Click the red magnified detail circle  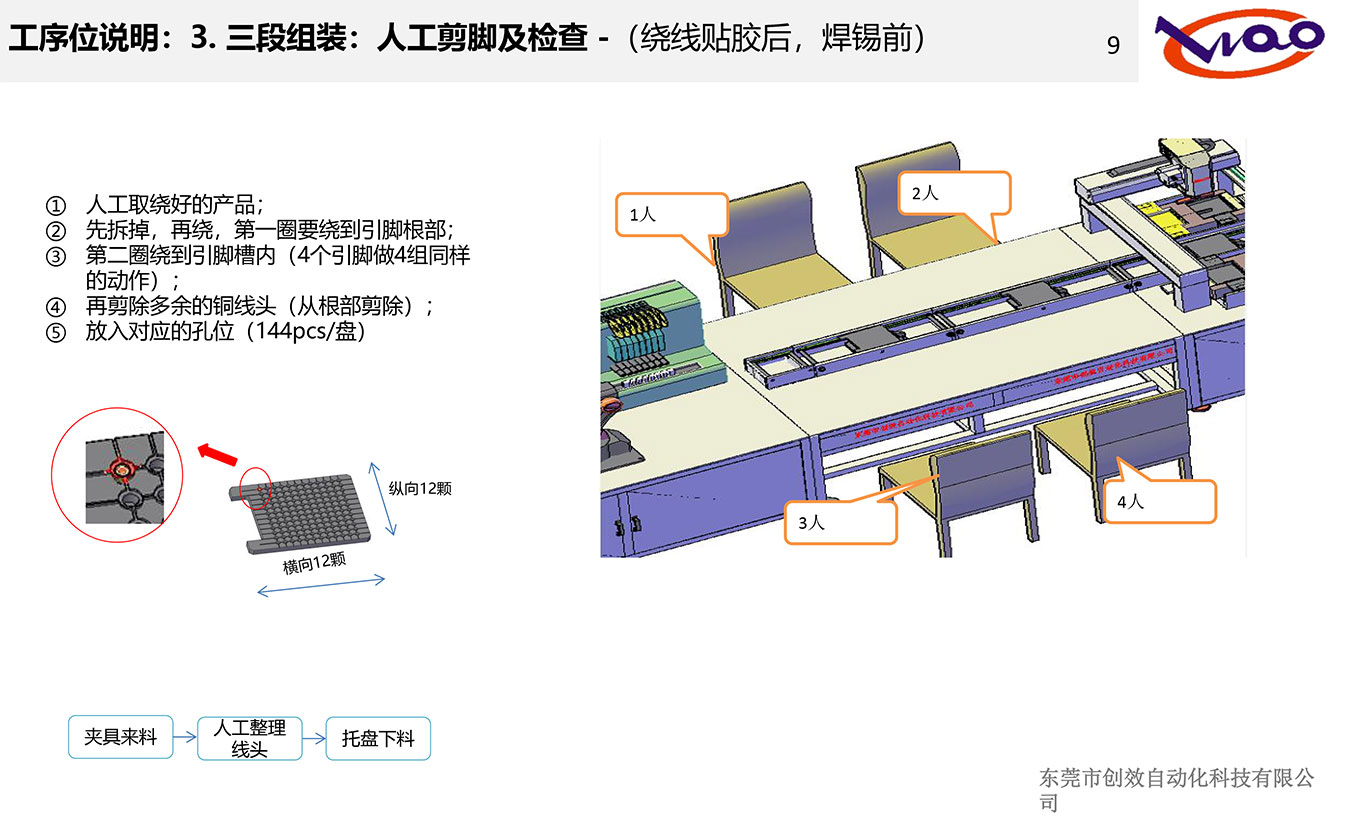click(117, 476)
